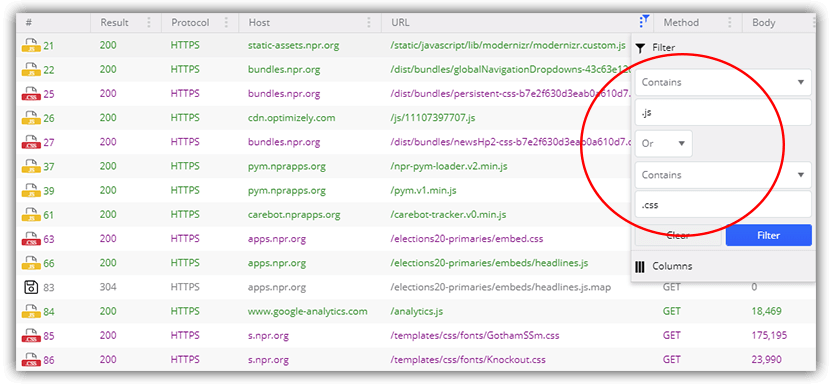Sort by the Protocol column header
This screenshot has height=388, width=834.
click(x=190, y=22)
